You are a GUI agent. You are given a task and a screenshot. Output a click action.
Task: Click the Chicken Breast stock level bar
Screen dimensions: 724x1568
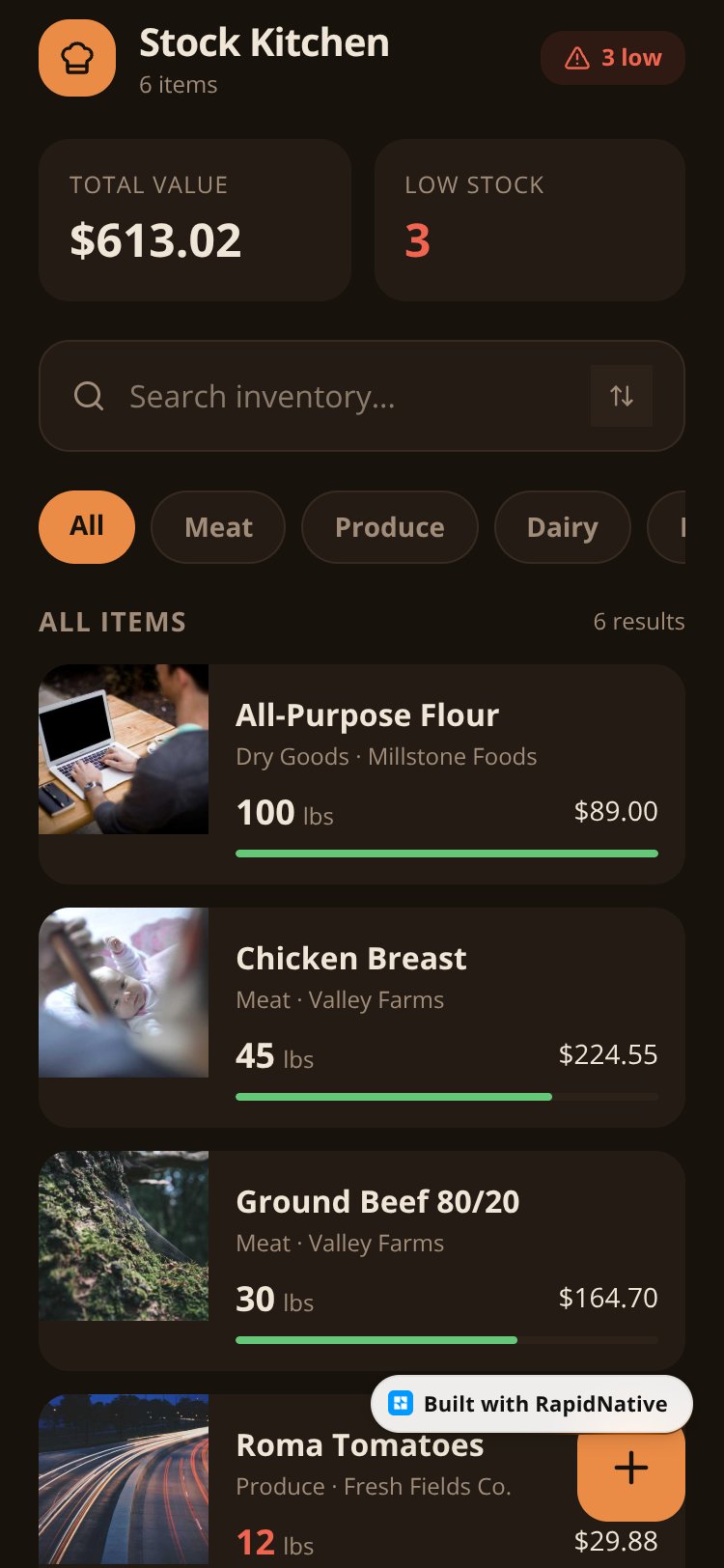coord(447,1097)
